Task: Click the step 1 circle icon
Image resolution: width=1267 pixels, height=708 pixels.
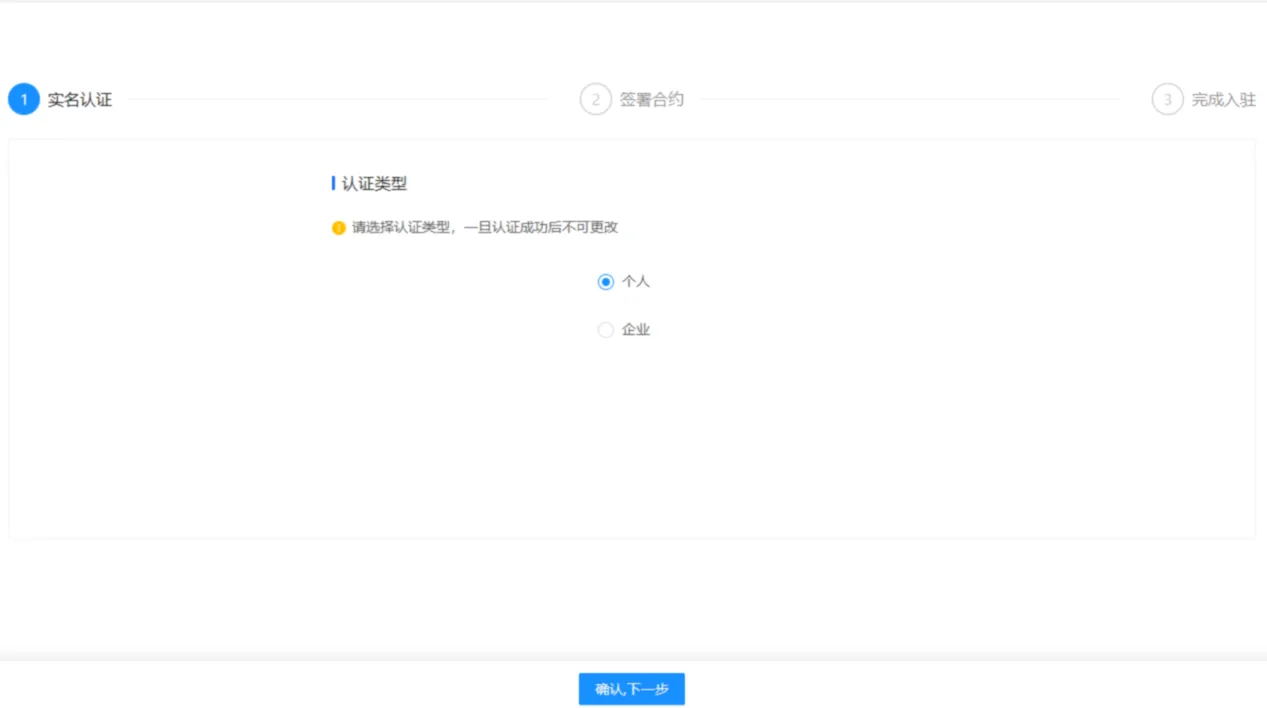Action: pos(24,99)
